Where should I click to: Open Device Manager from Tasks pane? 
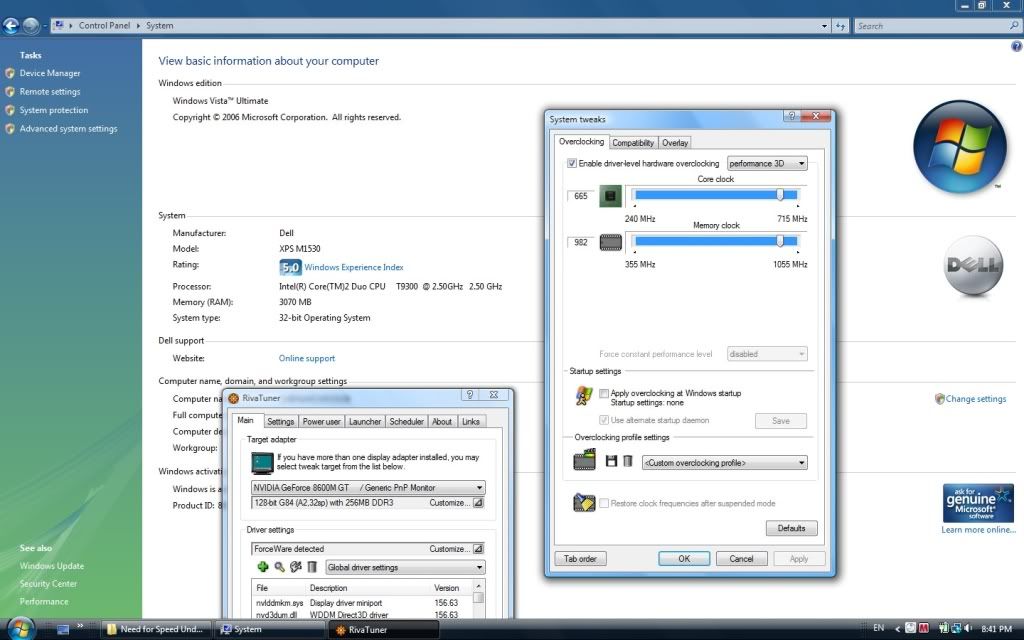click(x=50, y=73)
